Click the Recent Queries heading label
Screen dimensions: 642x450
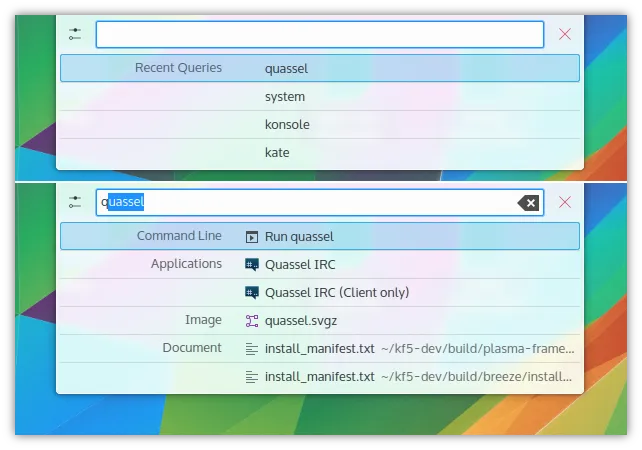(x=178, y=68)
